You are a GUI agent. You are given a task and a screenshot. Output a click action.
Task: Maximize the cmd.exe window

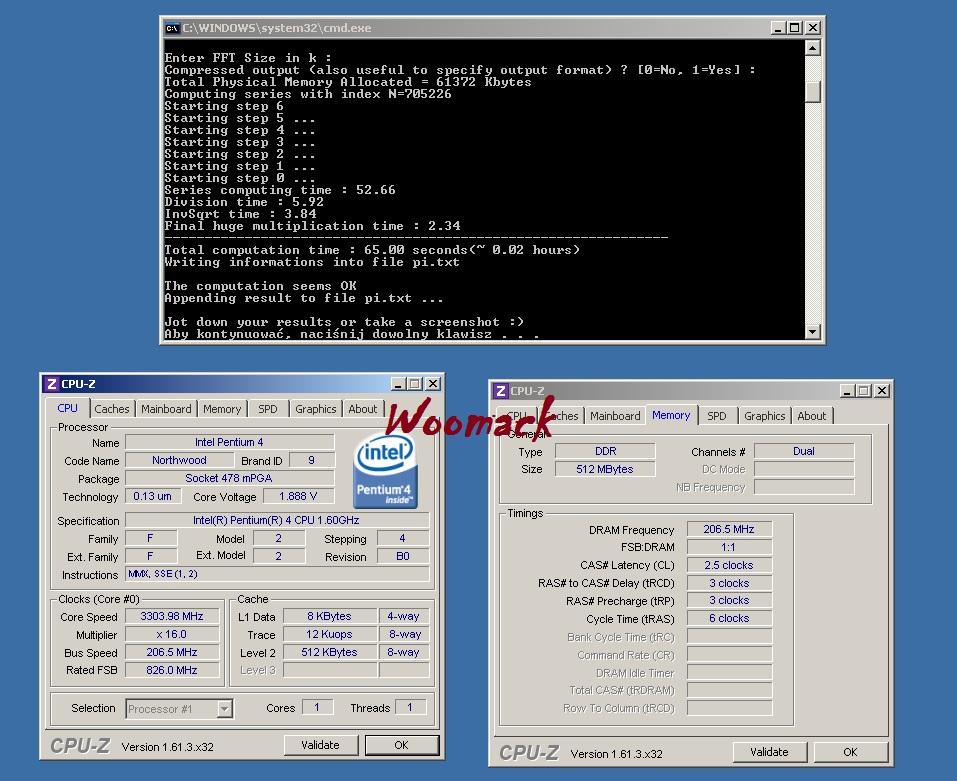(x=795, y=28)
